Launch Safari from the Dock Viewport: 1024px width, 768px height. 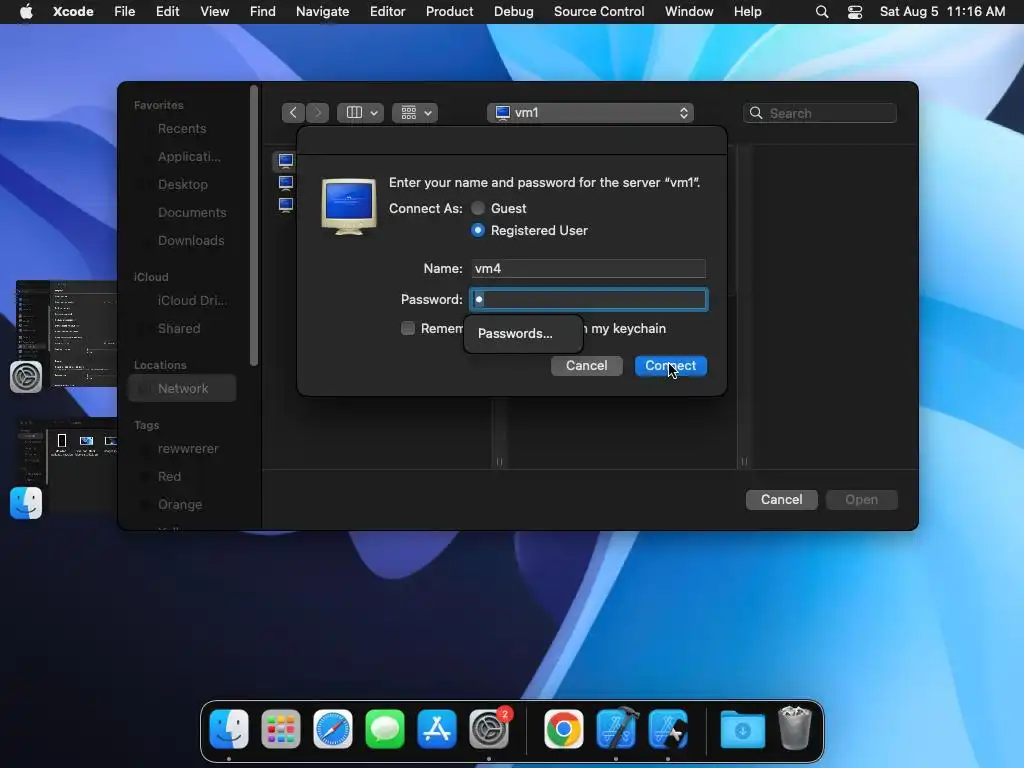pyautogui.click(x=333, y=729)
